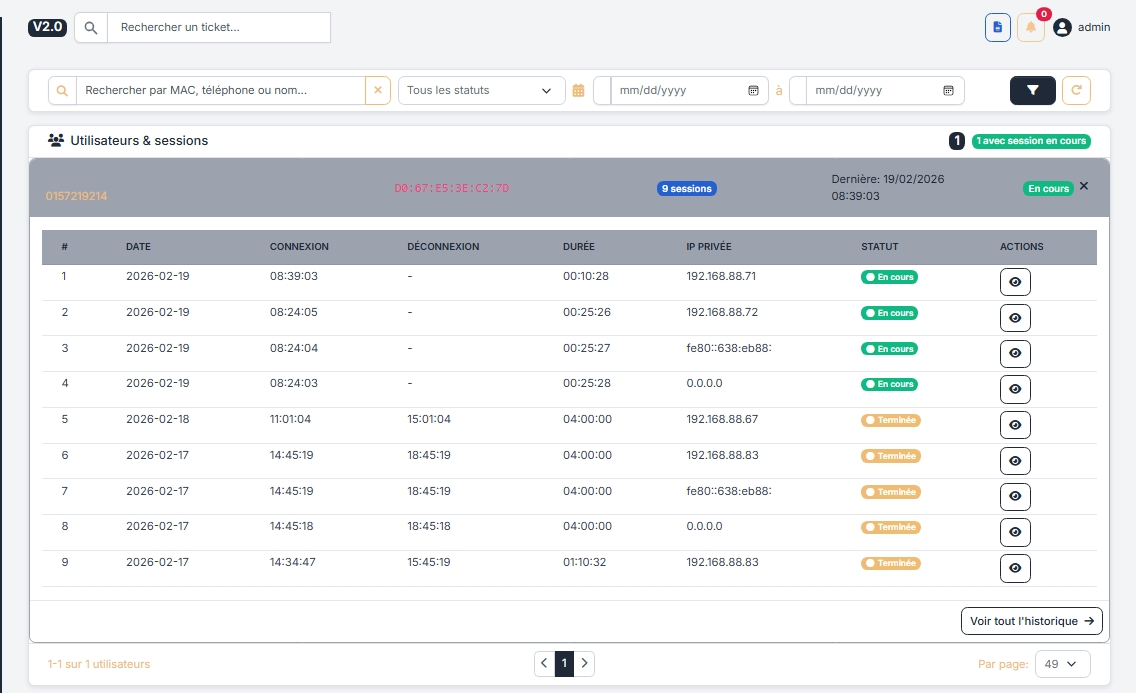Clear the MAC search field with X
Image resolution: width=1136 pixels, height=693 pixels.
click(x=378, y=90)
